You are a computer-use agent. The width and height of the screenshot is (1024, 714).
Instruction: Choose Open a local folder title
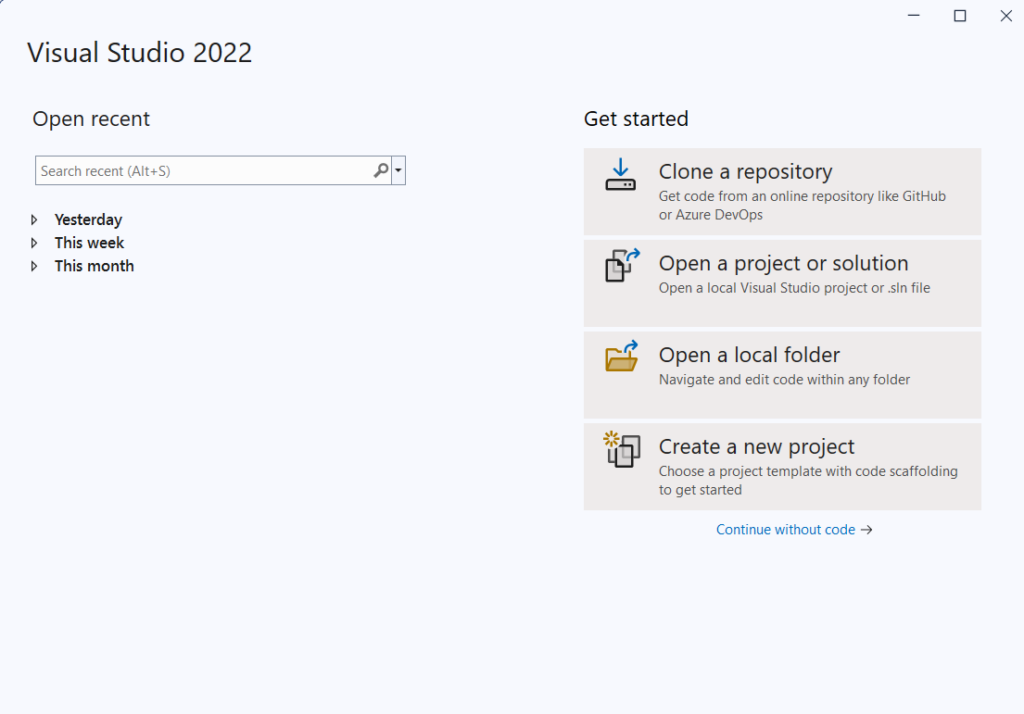pos(749,355)
